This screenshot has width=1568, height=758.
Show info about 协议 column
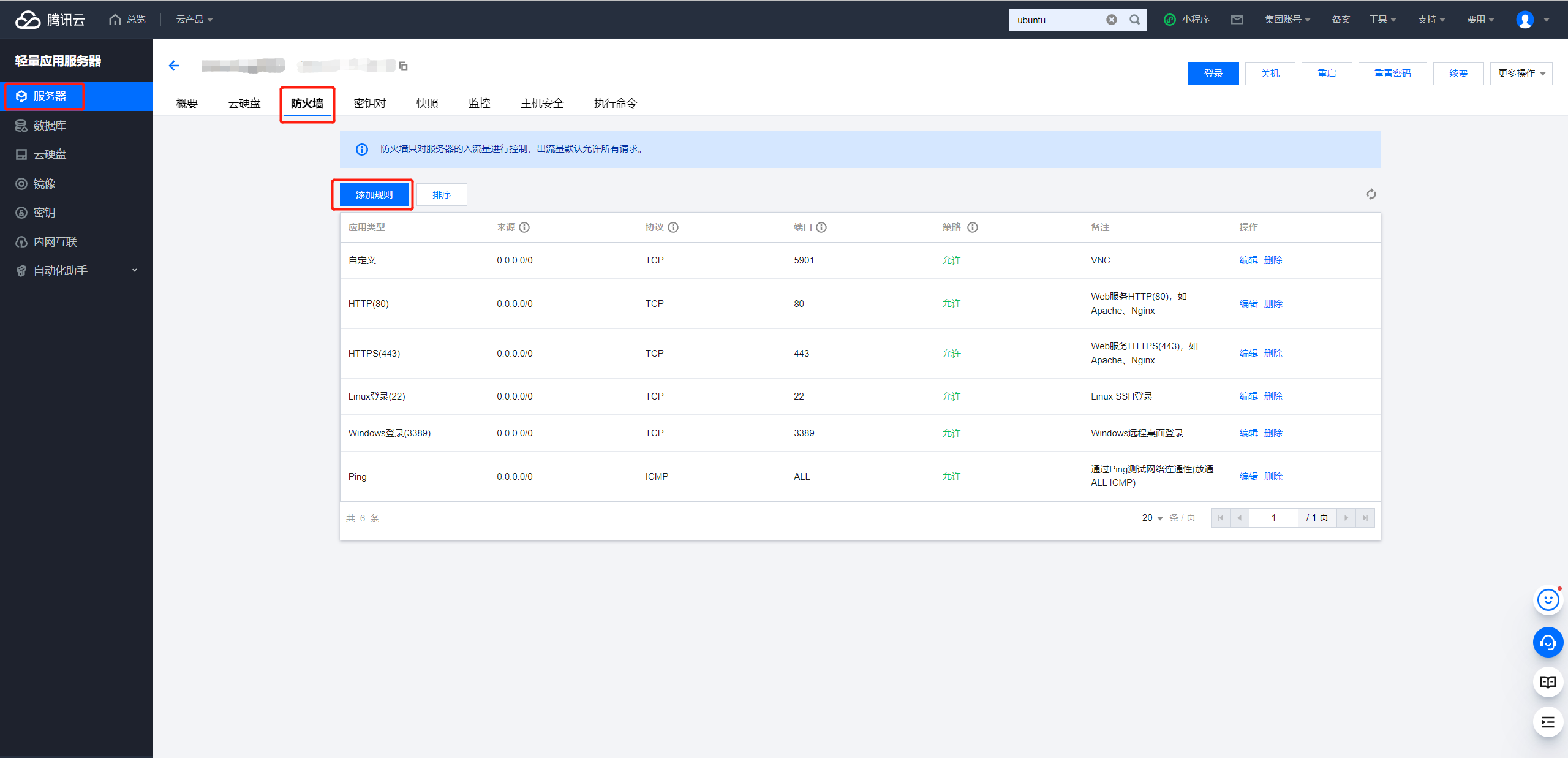click(x=673, y=227)
